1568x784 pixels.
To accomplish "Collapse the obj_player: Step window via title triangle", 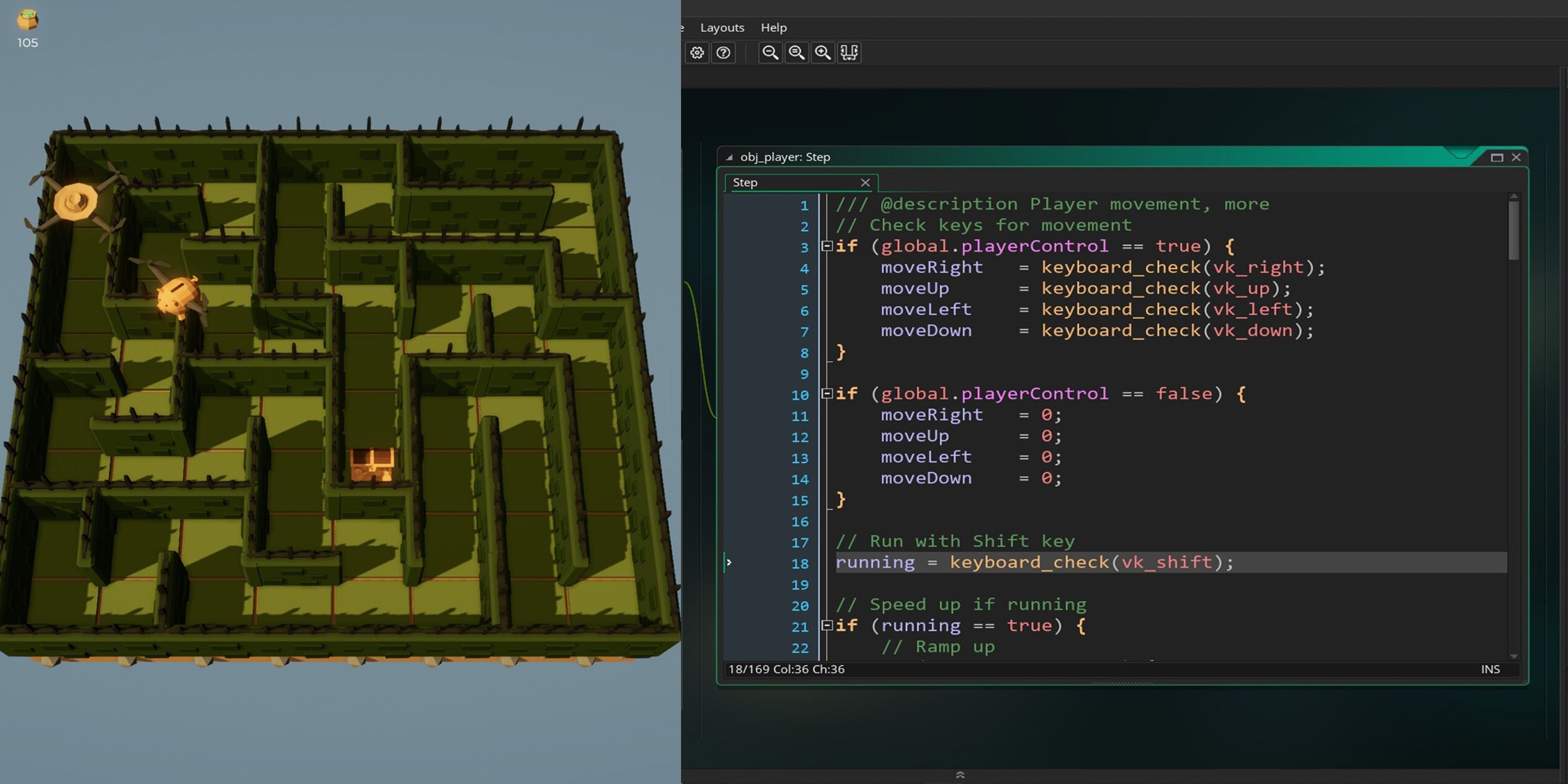I will (x=728, y=157).
